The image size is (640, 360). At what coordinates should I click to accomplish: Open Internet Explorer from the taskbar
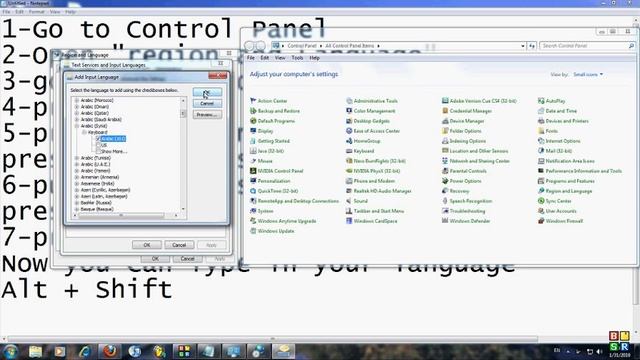tap(85, 351)
